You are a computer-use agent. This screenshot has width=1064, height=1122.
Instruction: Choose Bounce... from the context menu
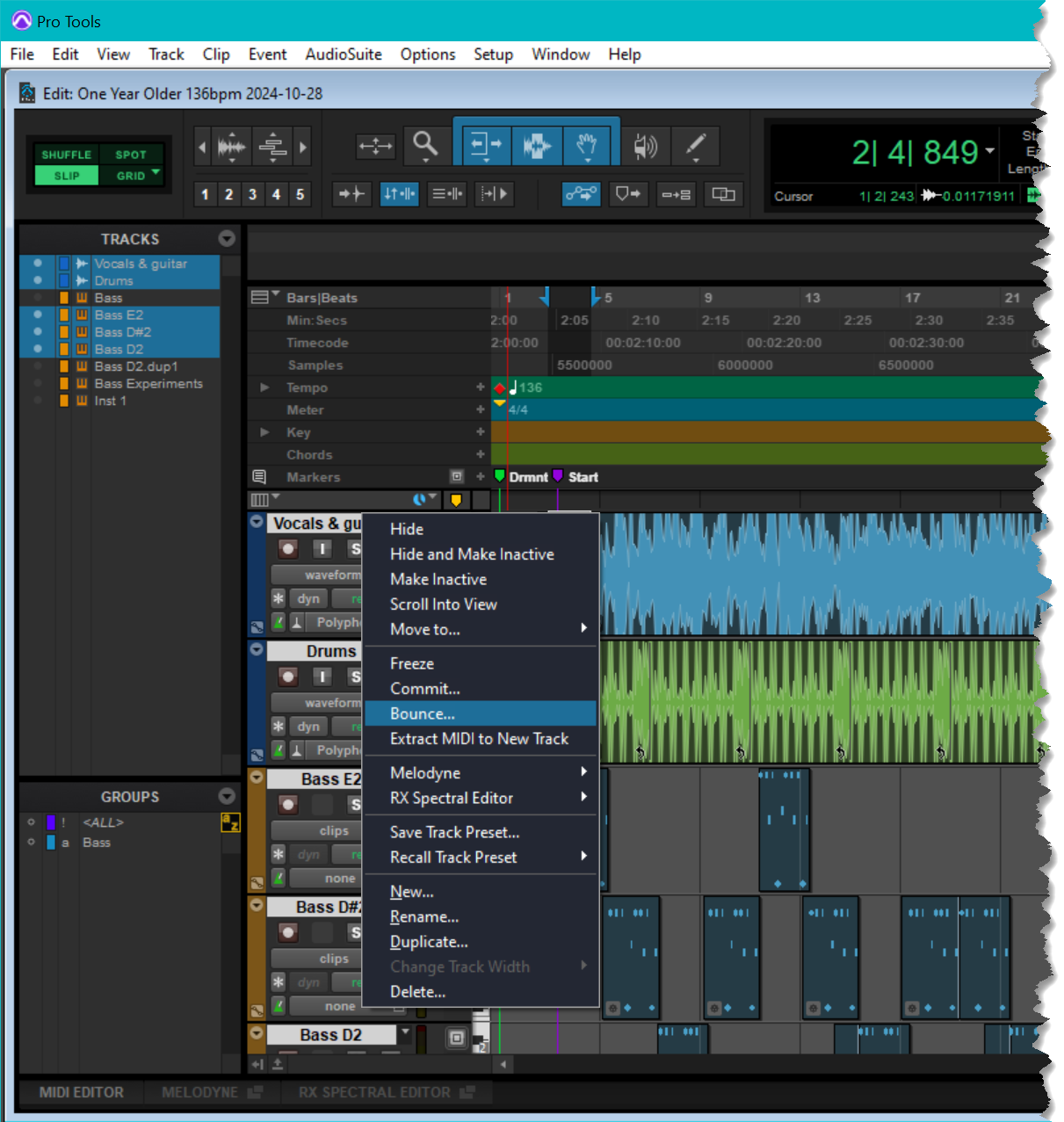pyautogui.click(x=423, y=713)
